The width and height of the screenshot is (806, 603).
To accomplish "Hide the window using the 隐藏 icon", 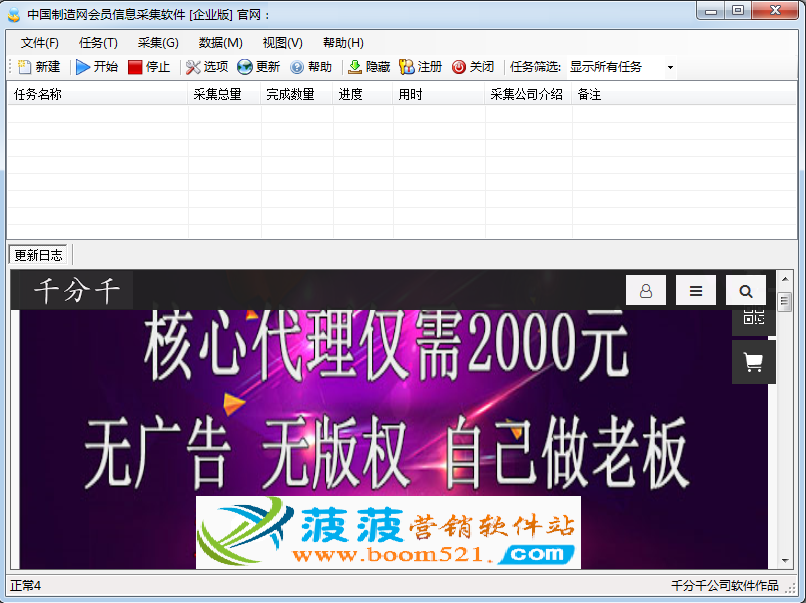I will coord(355,67).
